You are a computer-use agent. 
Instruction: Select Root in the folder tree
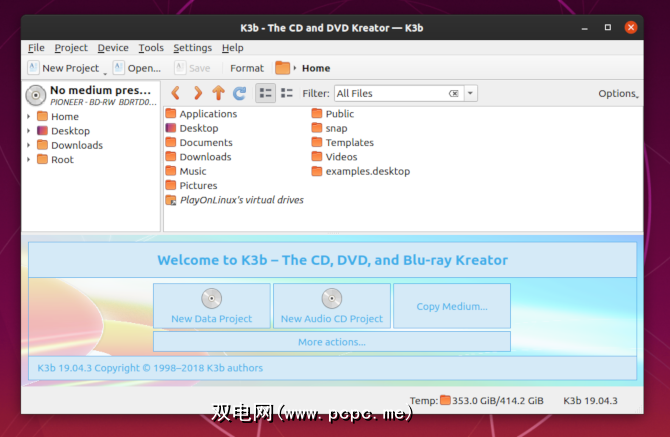[62, 159]
